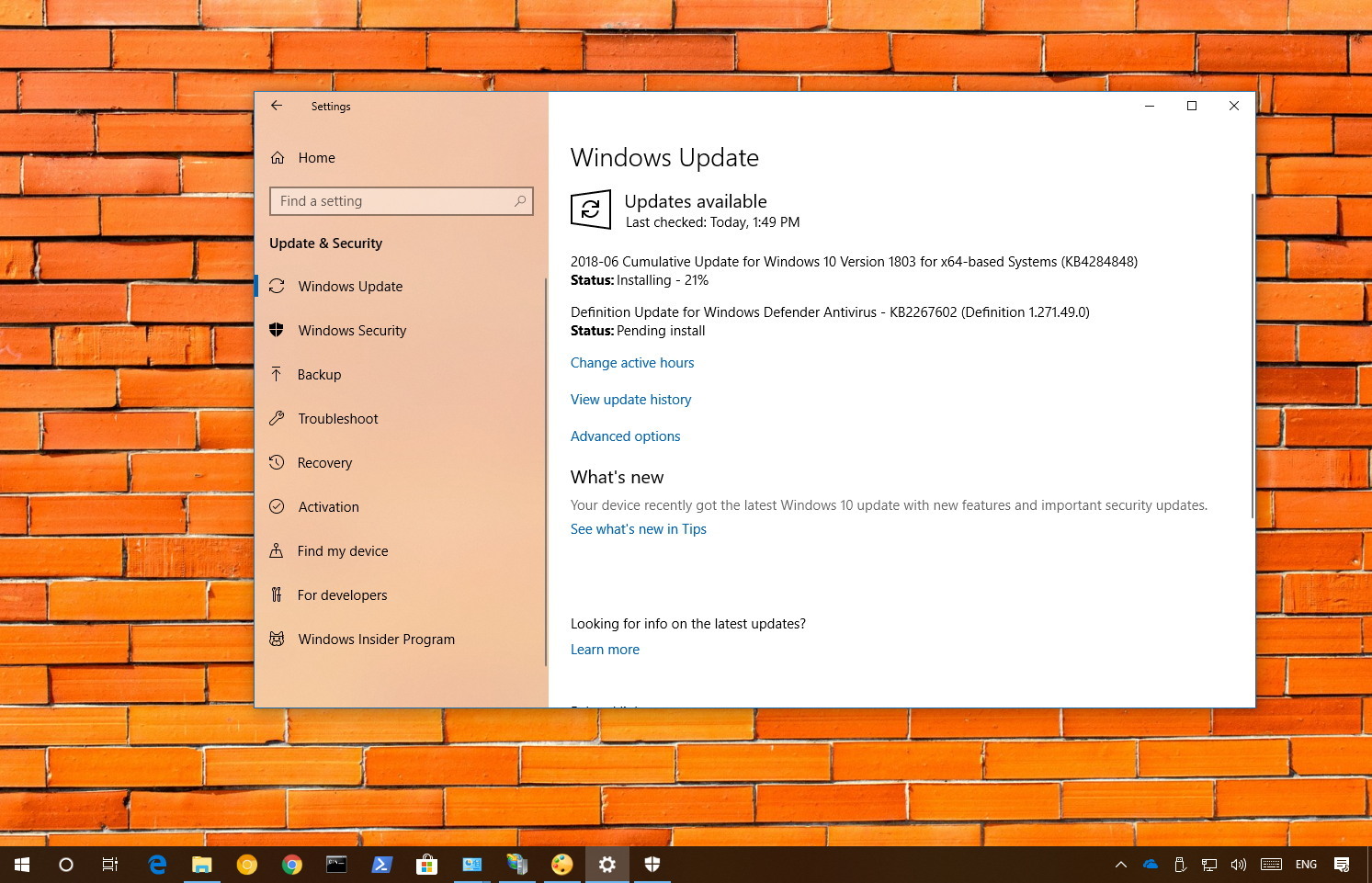The width and height of the screenshot is (1372, 883).
Task: Open the Windows Security section
Action: point(352,330)
